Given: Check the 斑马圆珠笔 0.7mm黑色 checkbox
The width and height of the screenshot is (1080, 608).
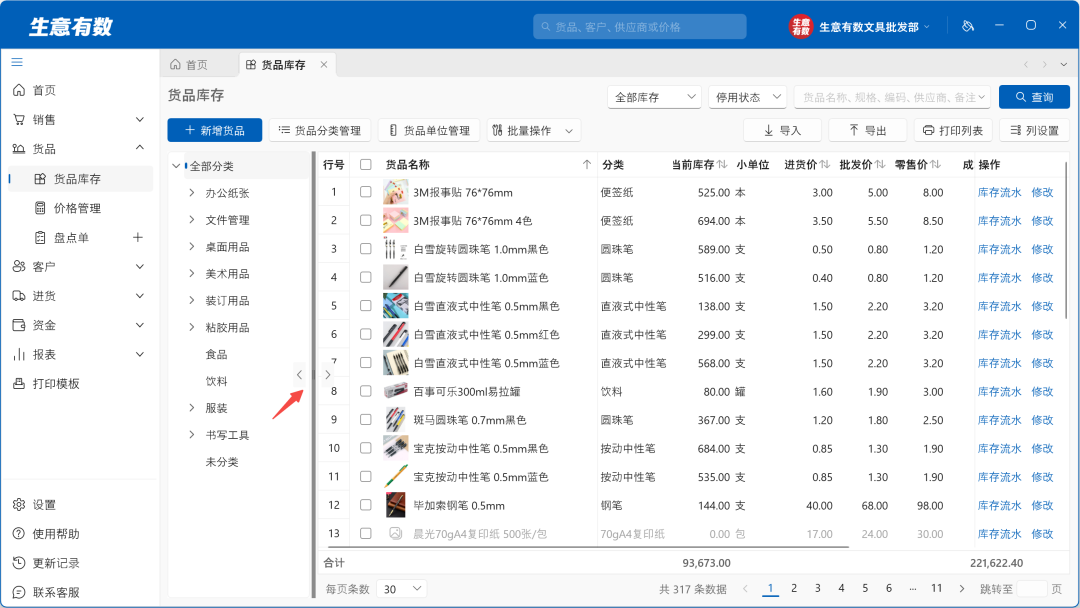Looking at the screenshot, I should (366, 419).
